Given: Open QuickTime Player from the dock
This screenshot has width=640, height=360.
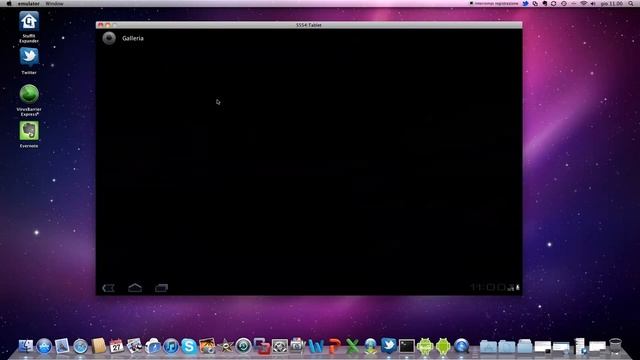Looking at the screenshot, I should 461,346.
